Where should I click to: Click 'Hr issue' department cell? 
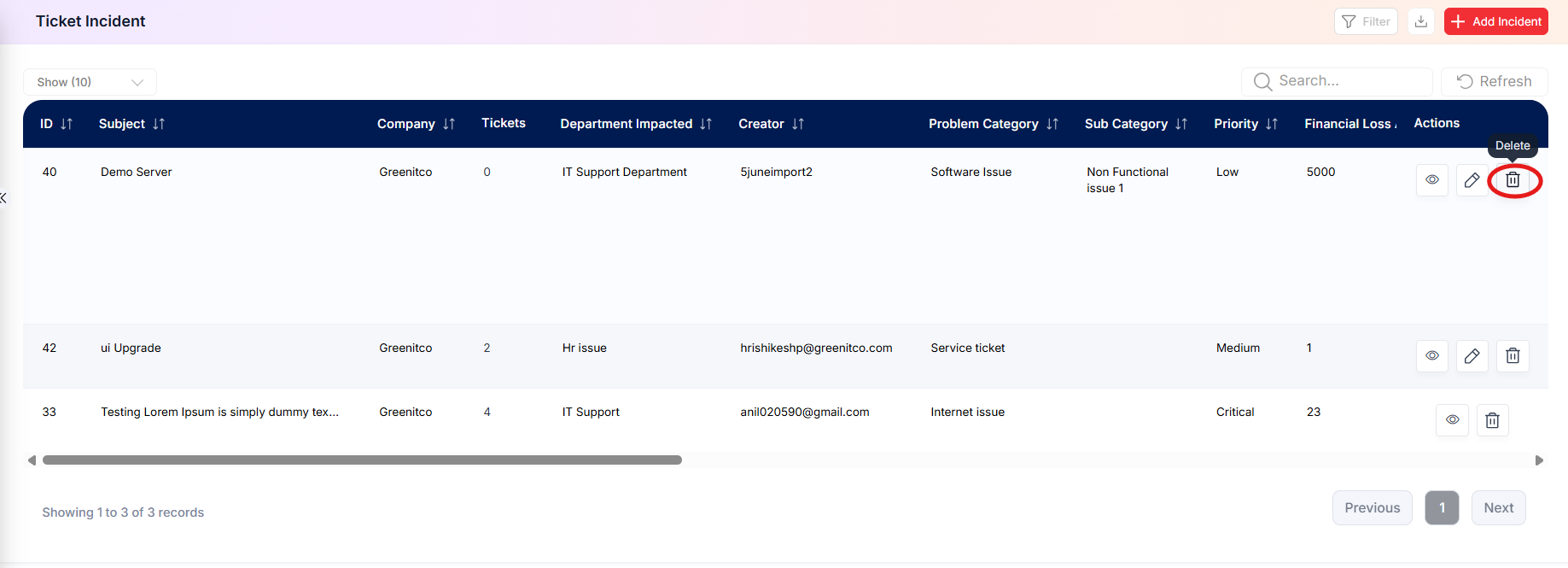tap(585, 348)
